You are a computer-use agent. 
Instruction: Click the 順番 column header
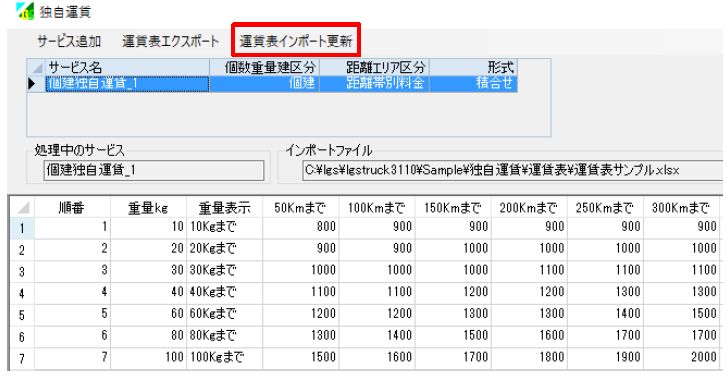[x=72, y=207]
